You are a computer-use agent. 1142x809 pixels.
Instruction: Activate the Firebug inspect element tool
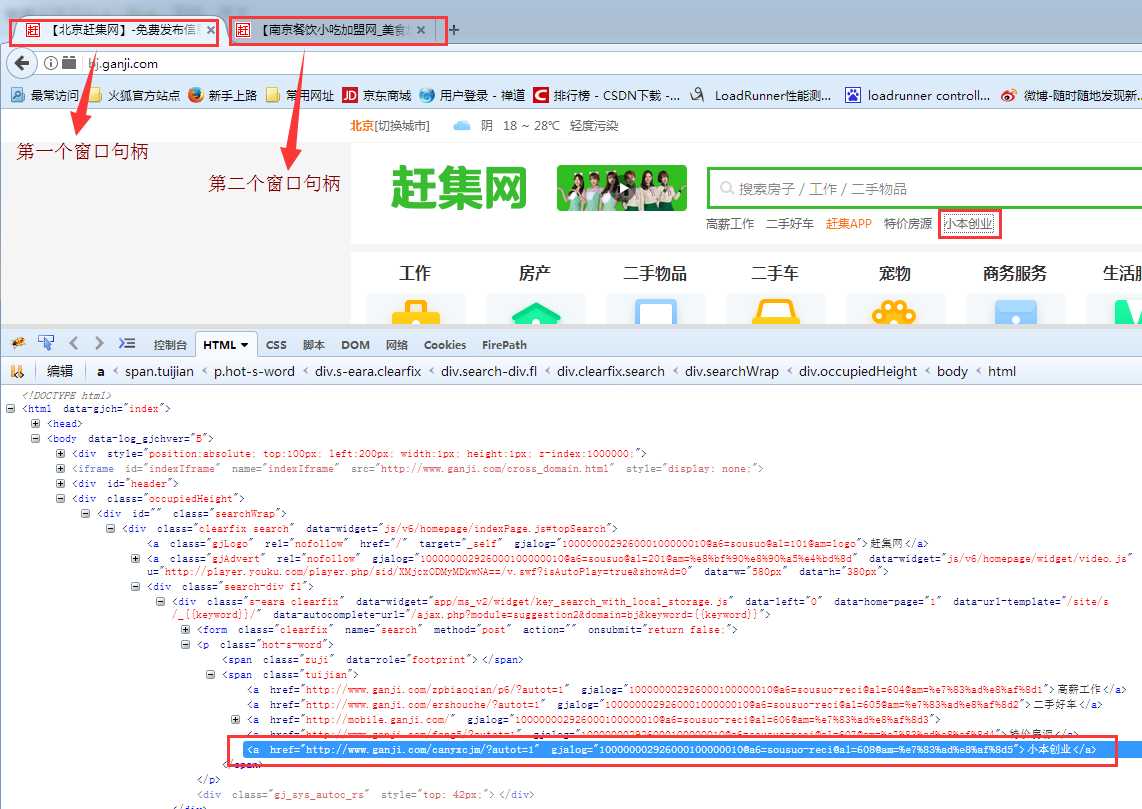(46, 343)
